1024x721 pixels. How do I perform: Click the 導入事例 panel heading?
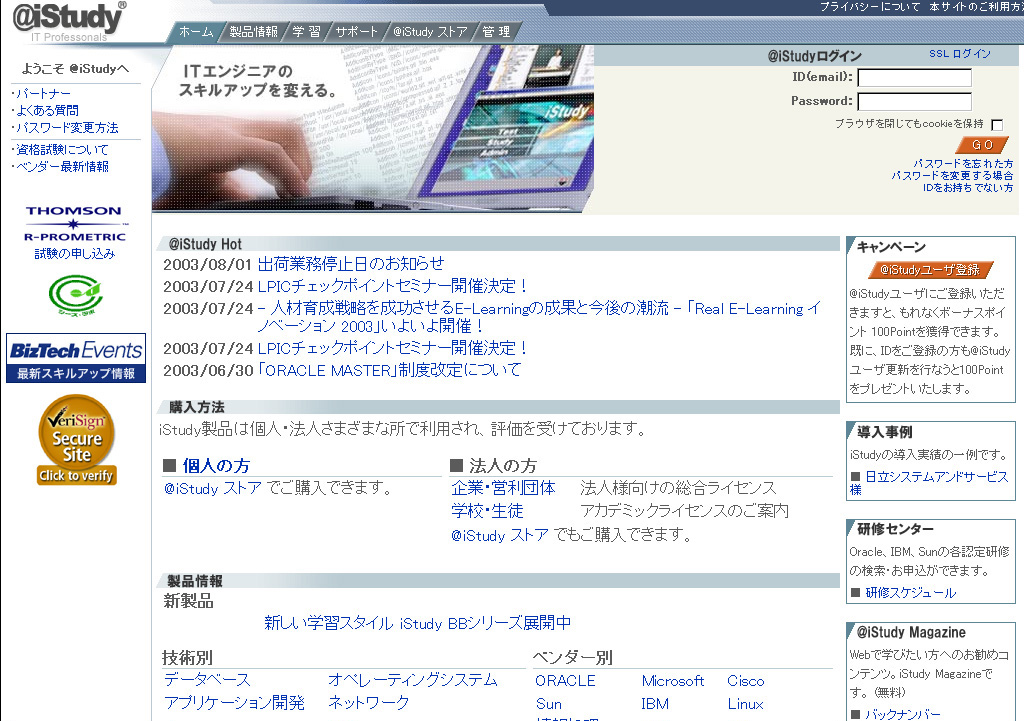pyautogui.click(x=885, y=432)
